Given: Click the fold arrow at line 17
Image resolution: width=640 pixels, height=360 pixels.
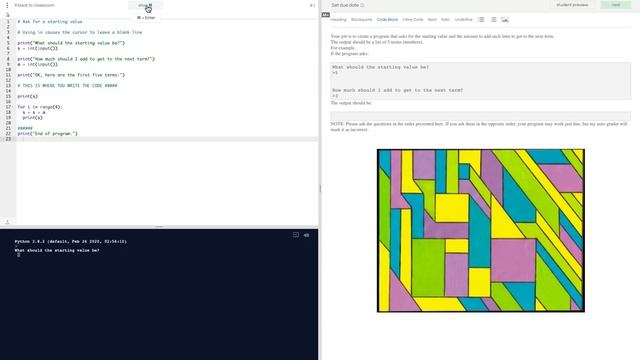Looking at the screenshot, I should (13, 107).
